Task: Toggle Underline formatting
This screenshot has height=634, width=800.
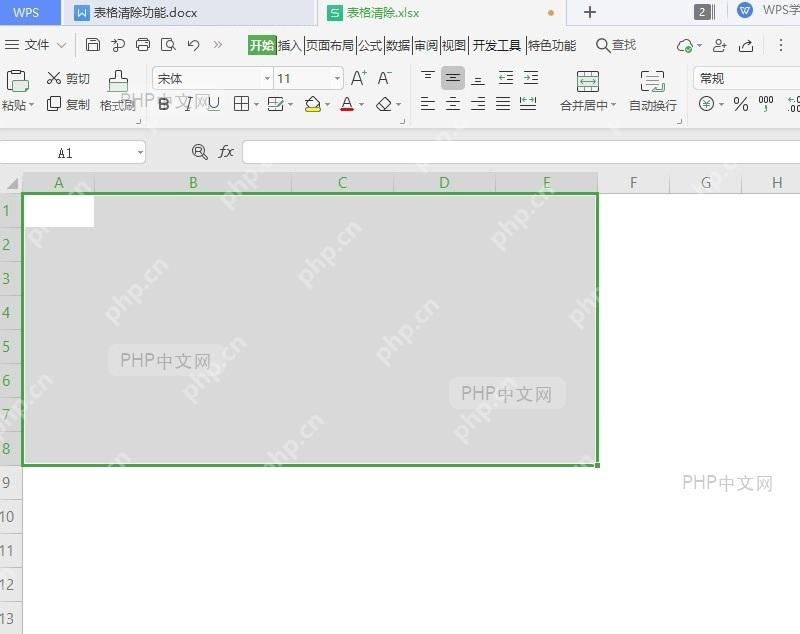Action: click(213, 104)
